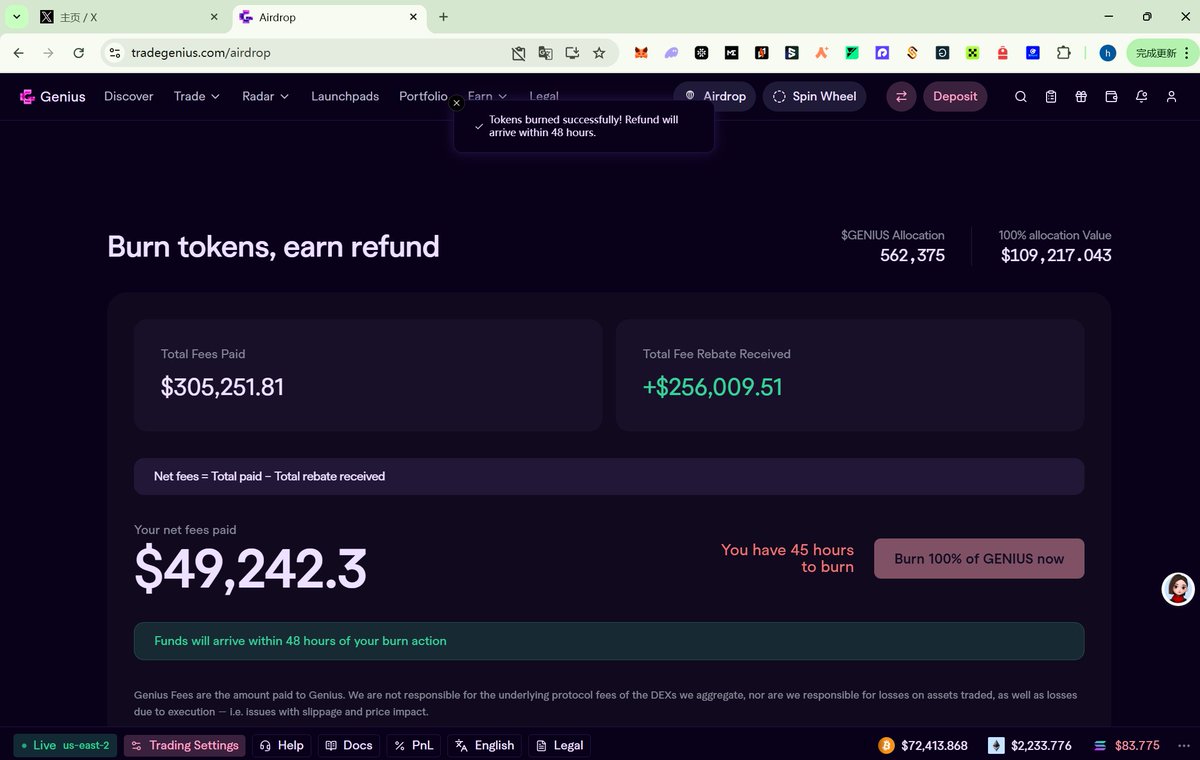Click the Airdrop pill button
The image size is (1200, 760).
(x=715, y=96)
